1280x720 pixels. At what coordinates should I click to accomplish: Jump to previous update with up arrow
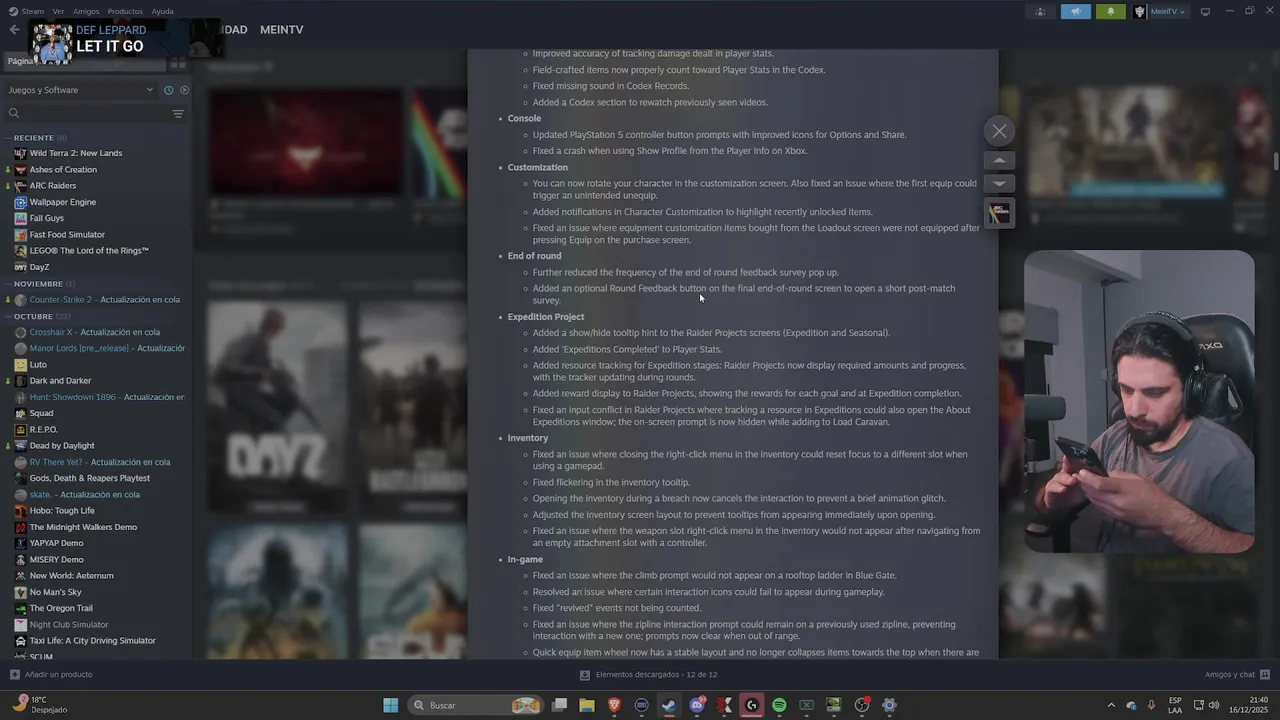coord(999,160)
